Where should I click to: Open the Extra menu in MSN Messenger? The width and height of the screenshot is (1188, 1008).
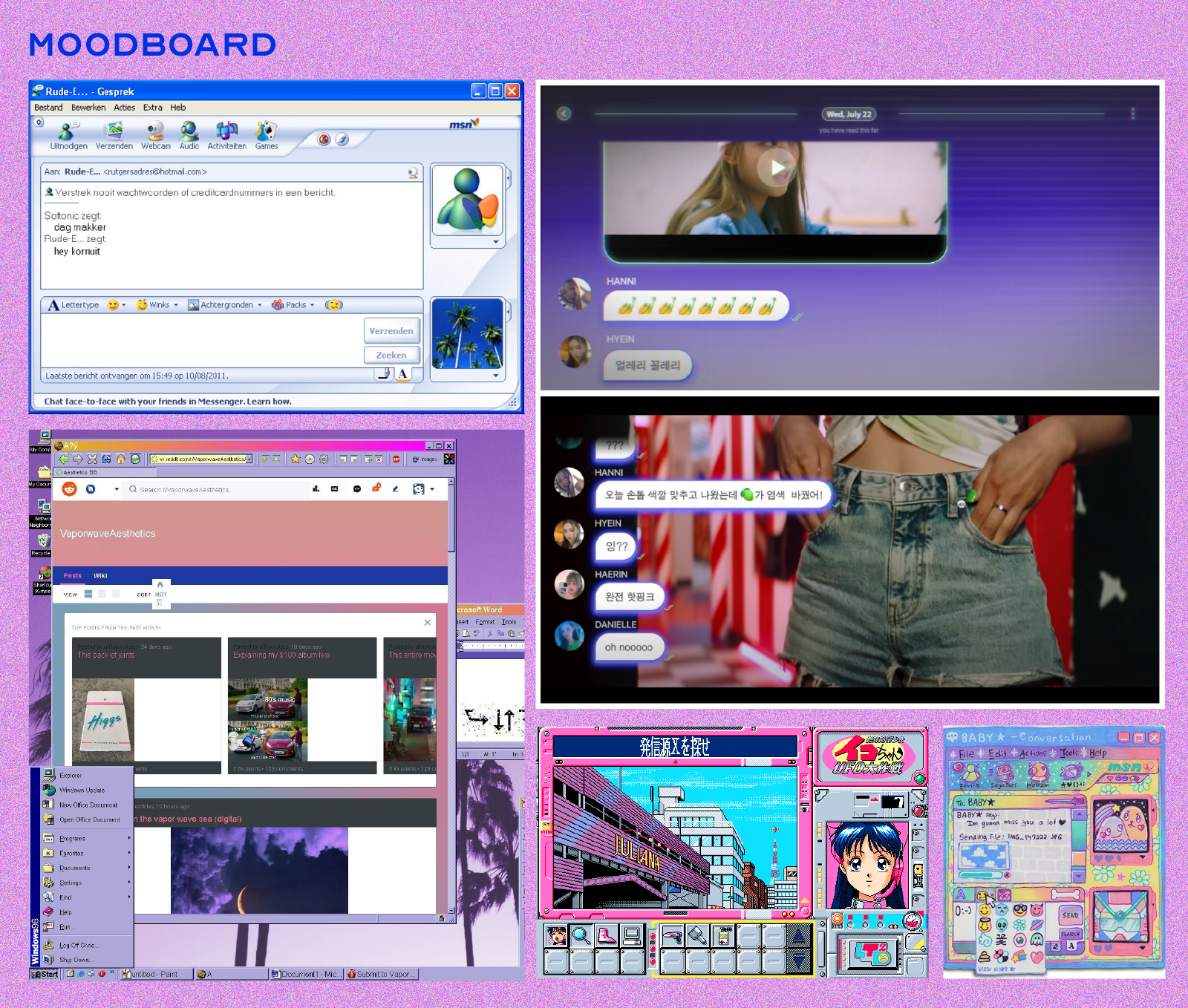pyautogui.click(x=153, y=108)
